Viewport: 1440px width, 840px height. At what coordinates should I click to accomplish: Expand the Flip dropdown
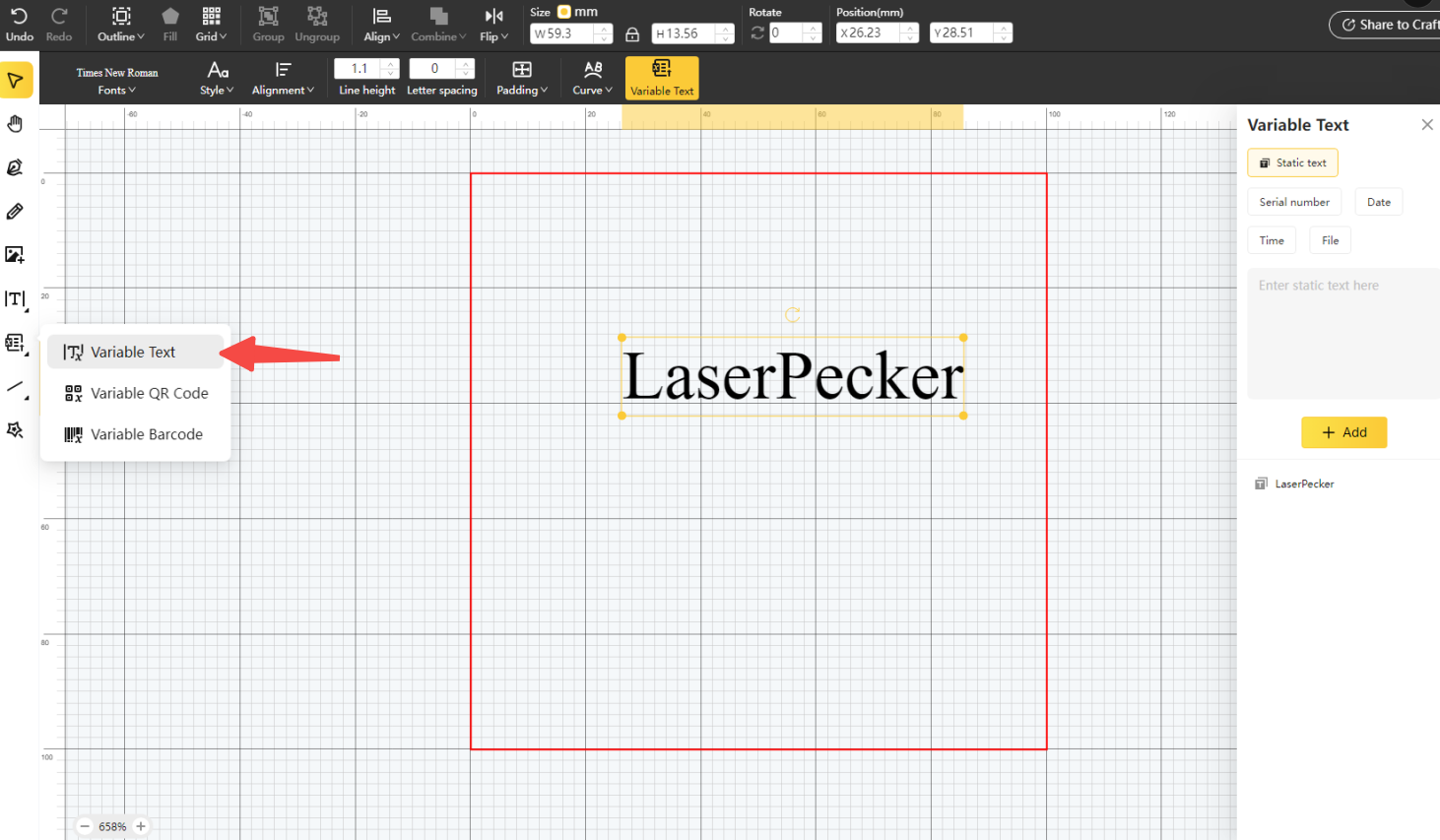click(493, 24)
